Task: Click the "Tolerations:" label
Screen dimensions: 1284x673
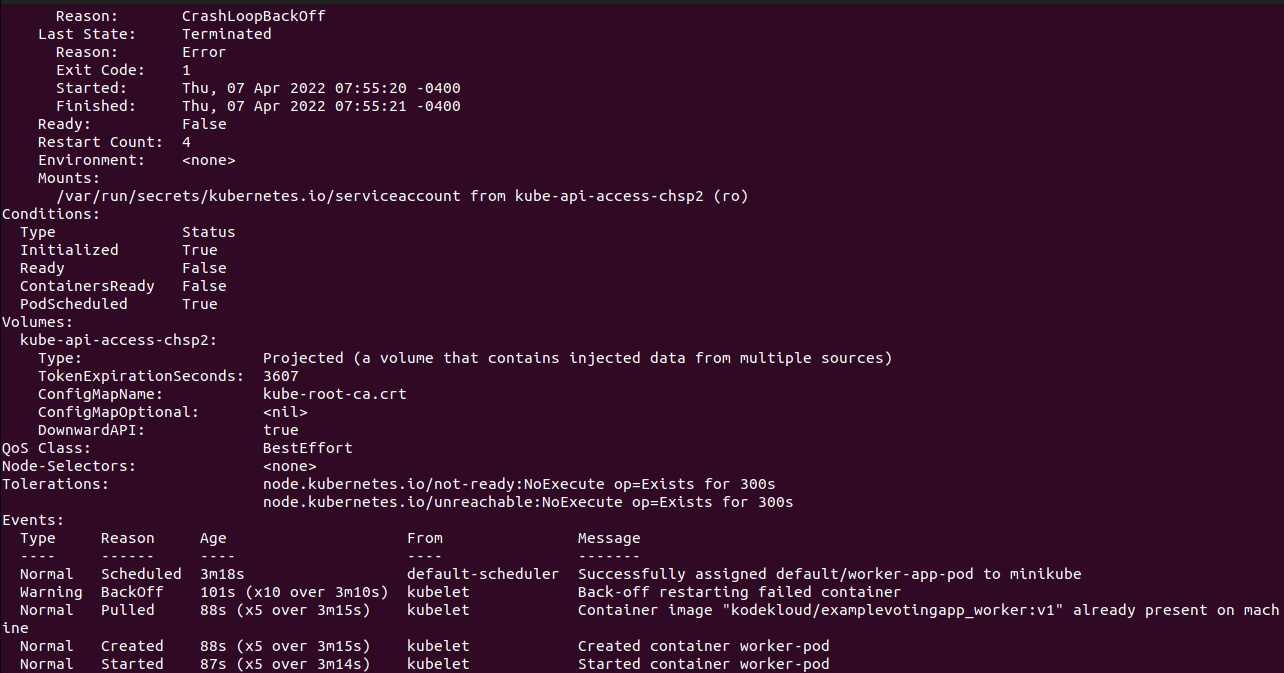Action: 55,484
